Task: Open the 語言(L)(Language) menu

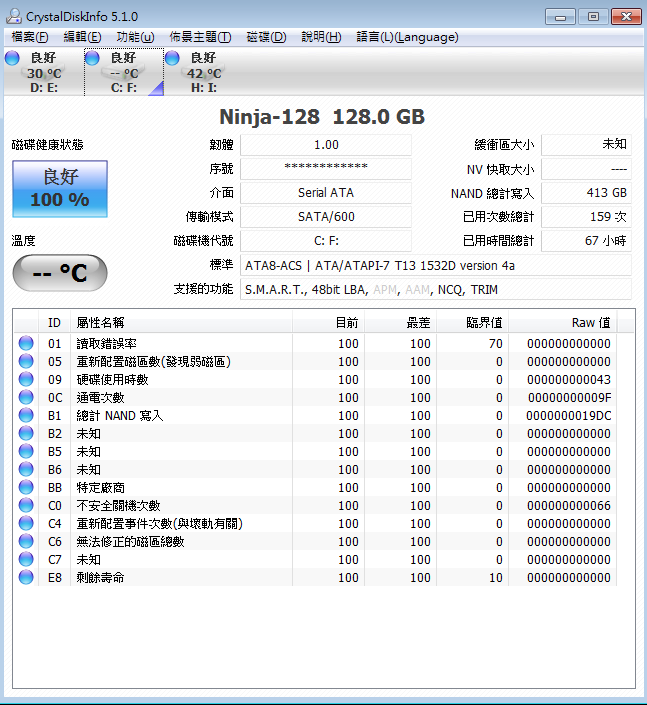Action: click(407, 37)
